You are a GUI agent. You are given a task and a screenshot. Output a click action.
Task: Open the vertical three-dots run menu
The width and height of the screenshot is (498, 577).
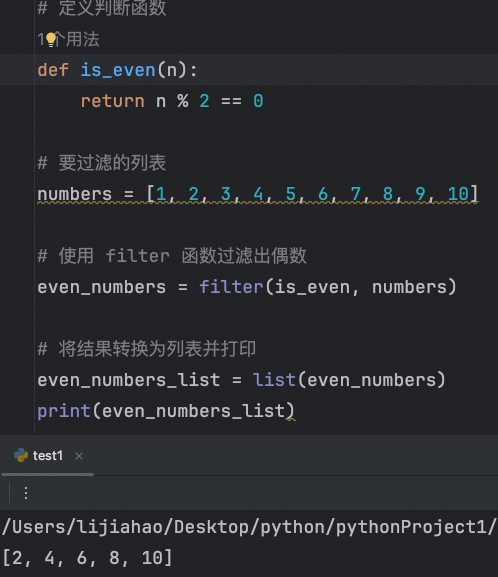click(26, 493)
